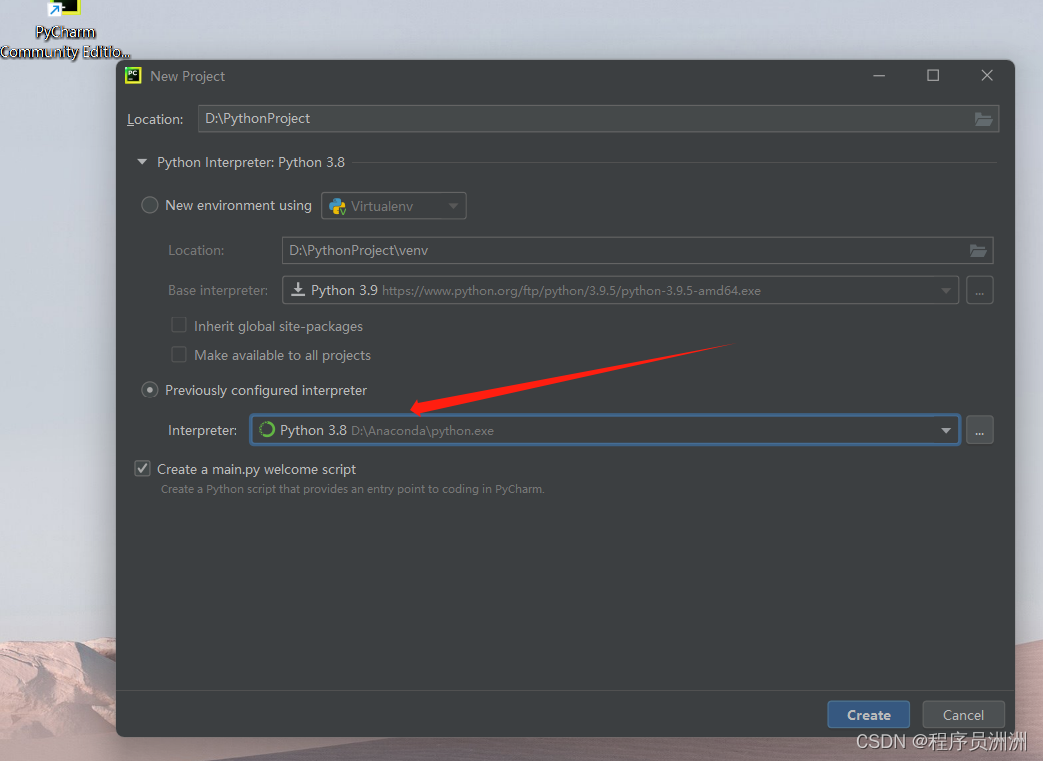Click the ellipsis button beside Interpreter
1043x761 pixels.
979,430
